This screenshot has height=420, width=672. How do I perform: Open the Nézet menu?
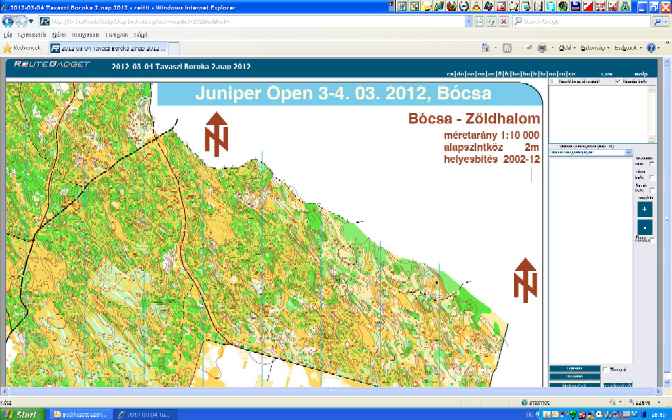(59, 35)
